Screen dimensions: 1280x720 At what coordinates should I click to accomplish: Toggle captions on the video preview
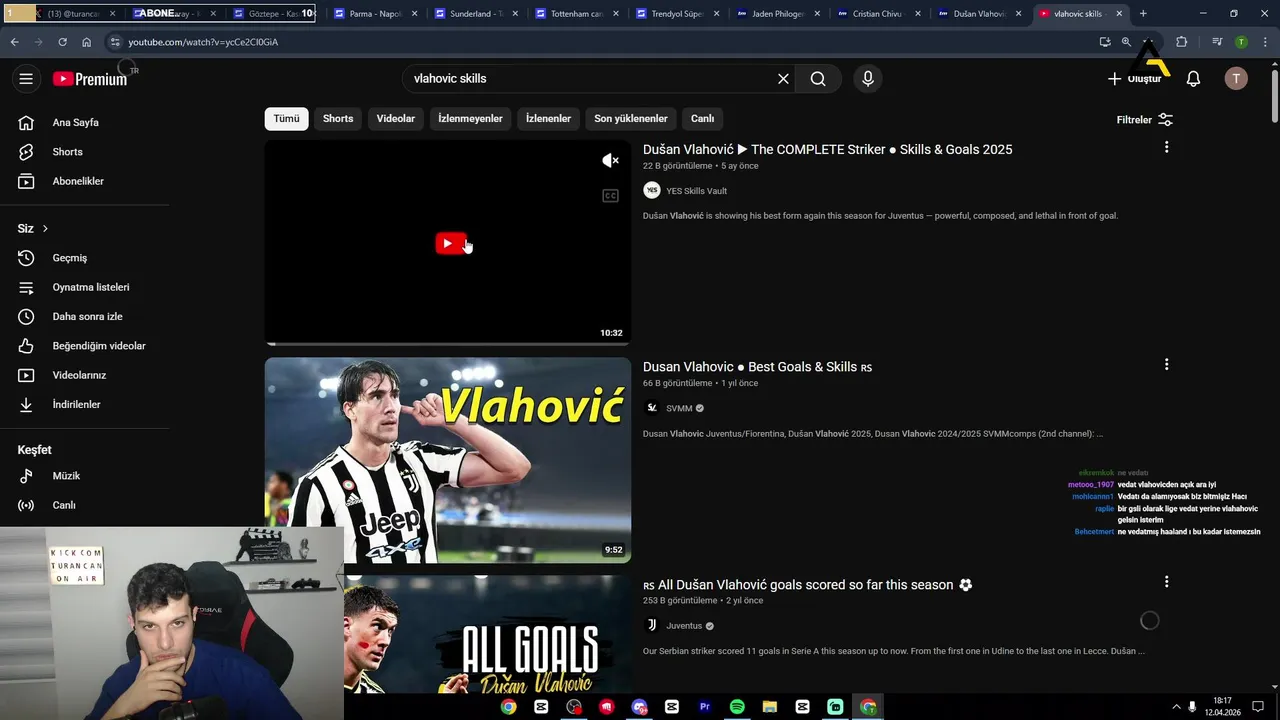(610, 196)
